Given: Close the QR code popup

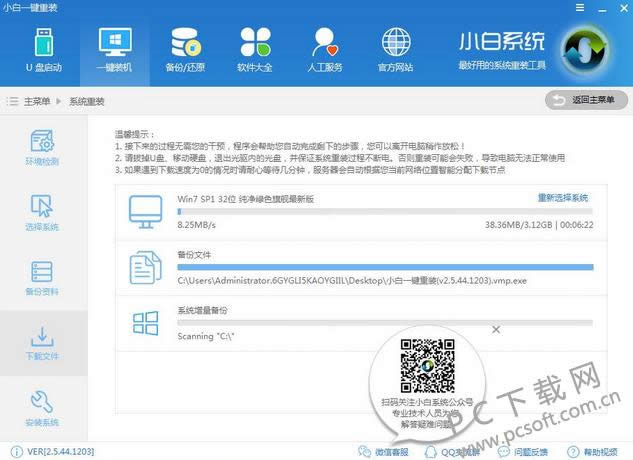Looking at the screenshot, I should [x=496, y=330].
